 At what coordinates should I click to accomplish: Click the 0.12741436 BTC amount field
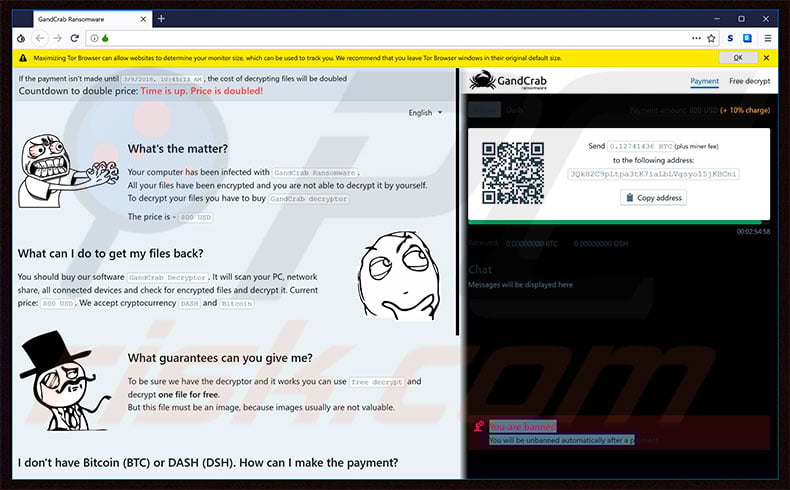point(640,146)
